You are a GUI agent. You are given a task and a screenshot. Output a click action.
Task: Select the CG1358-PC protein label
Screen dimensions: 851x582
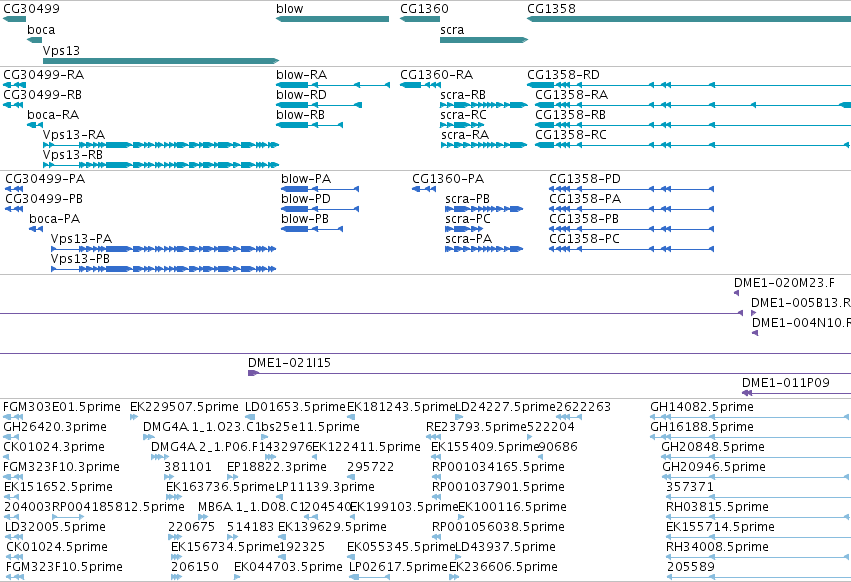(x=585, y=239)
